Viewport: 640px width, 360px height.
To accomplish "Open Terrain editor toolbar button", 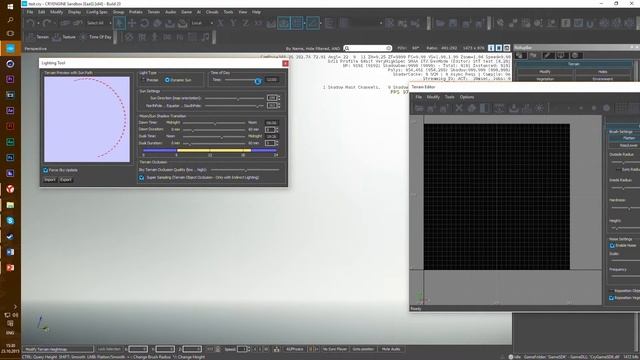I will (x=38, y=37).
